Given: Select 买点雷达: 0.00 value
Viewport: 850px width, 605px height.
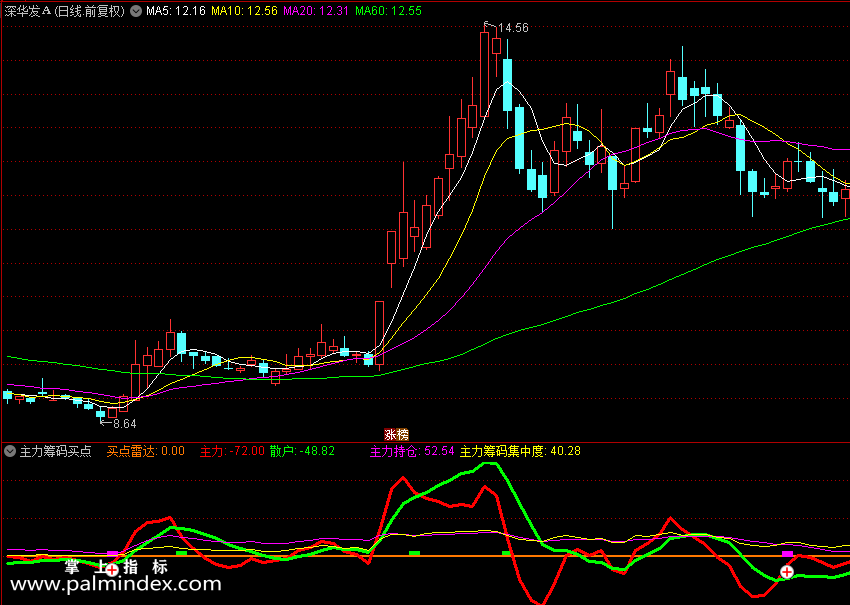Looking at the screenshot, I should pos(145,451).
